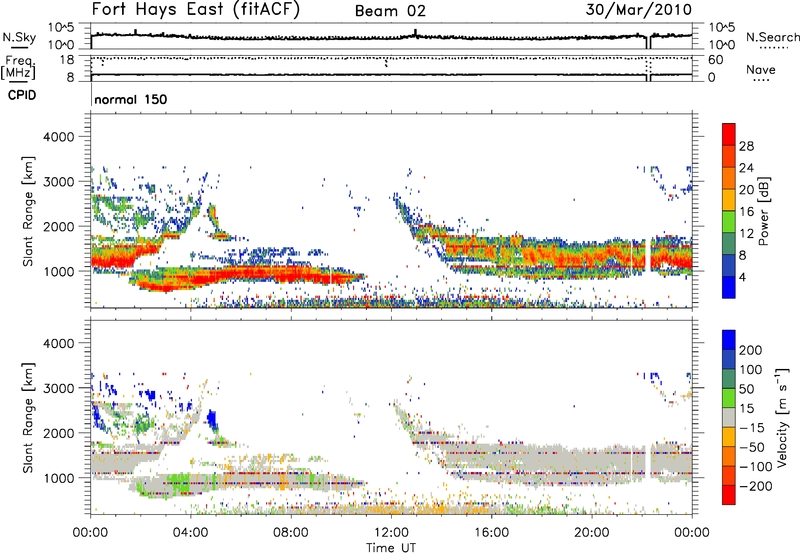Click the "1000" tick on the velocity panel
This screenshot has width=800, height=554.
coord(58,478)
